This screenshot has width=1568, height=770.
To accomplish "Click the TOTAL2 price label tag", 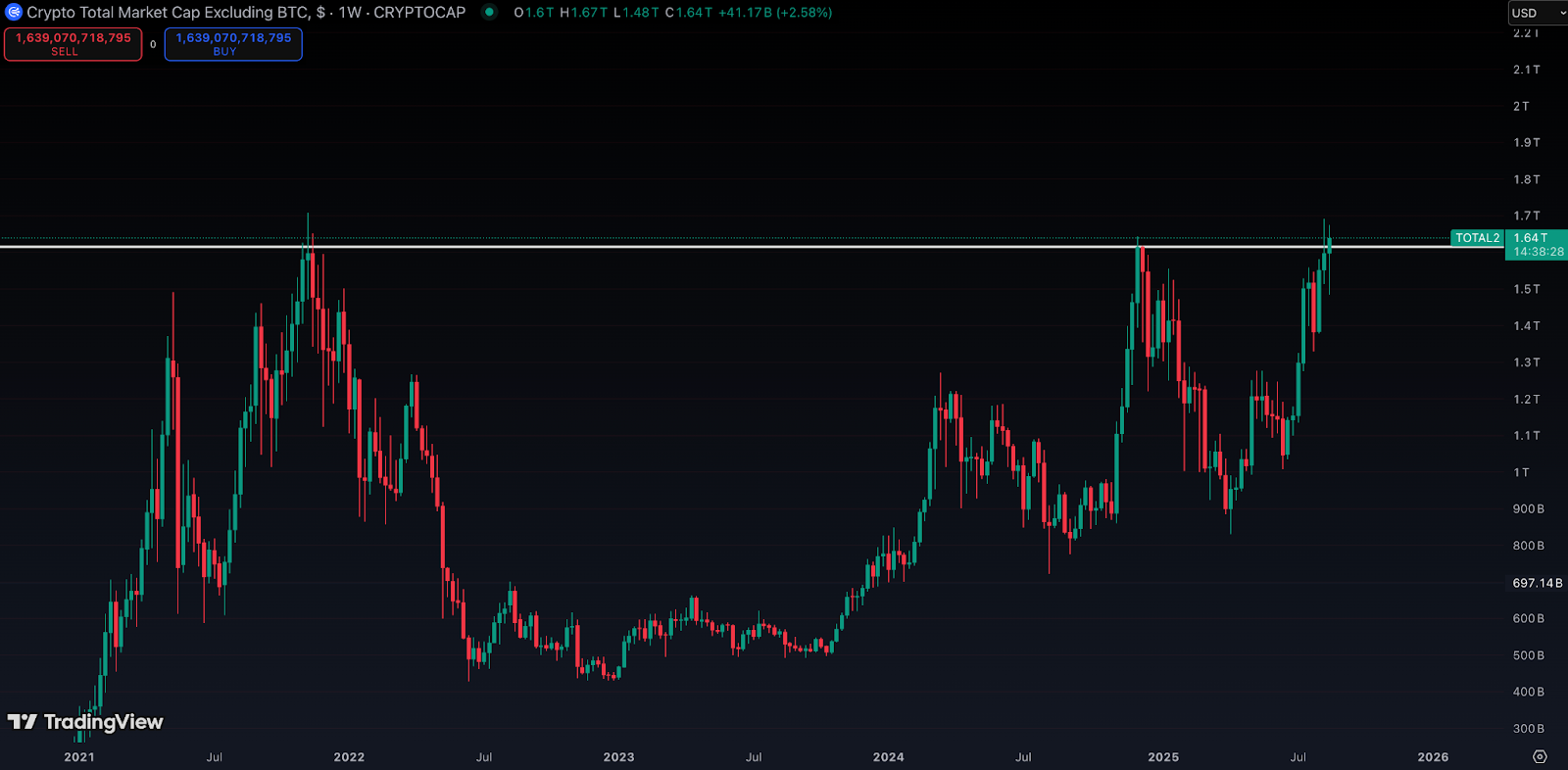I will tap(1477, 238).
